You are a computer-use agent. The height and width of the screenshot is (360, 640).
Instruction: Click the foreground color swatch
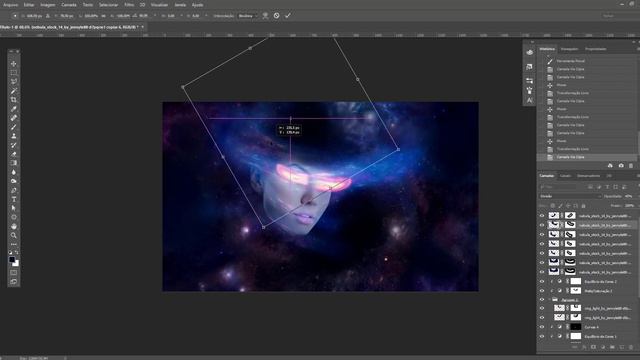point(12,260)
